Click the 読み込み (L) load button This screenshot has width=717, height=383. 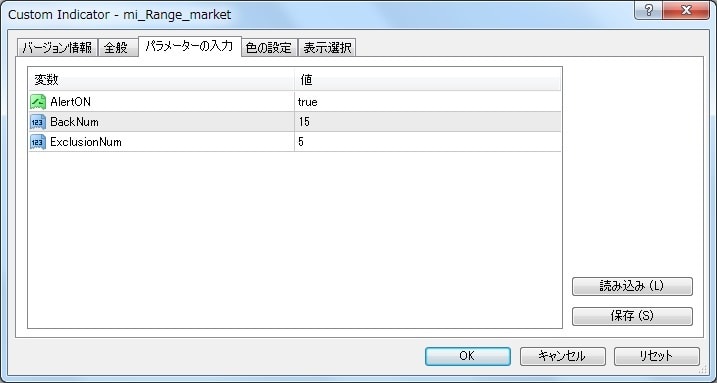[632, 287]
